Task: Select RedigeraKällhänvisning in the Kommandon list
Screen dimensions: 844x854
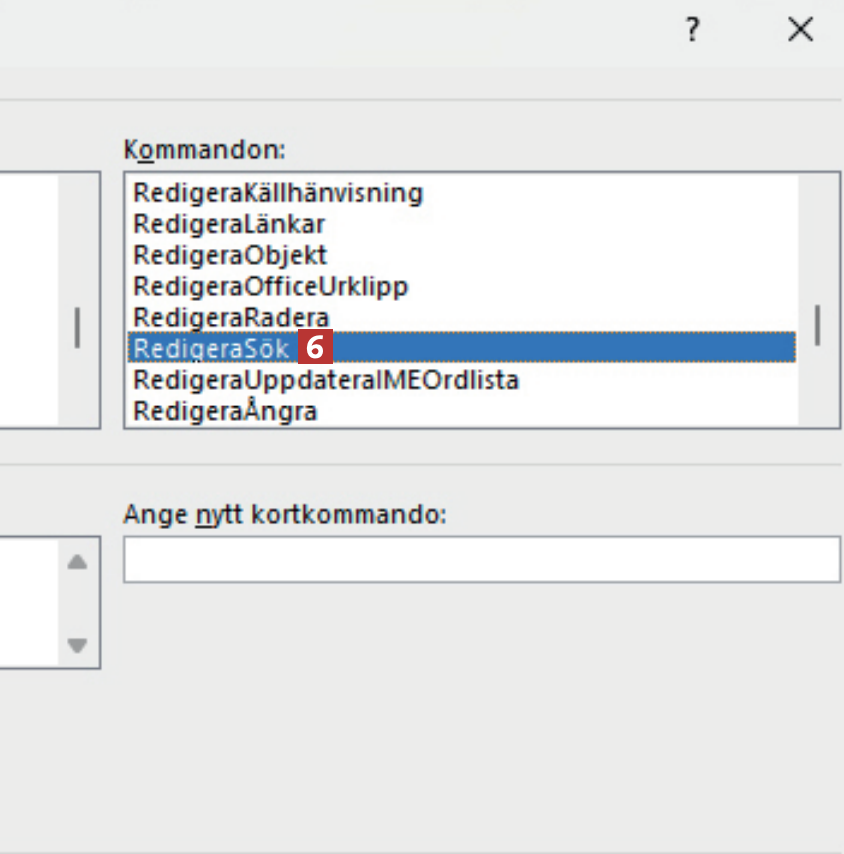Action: click(278, 192)
